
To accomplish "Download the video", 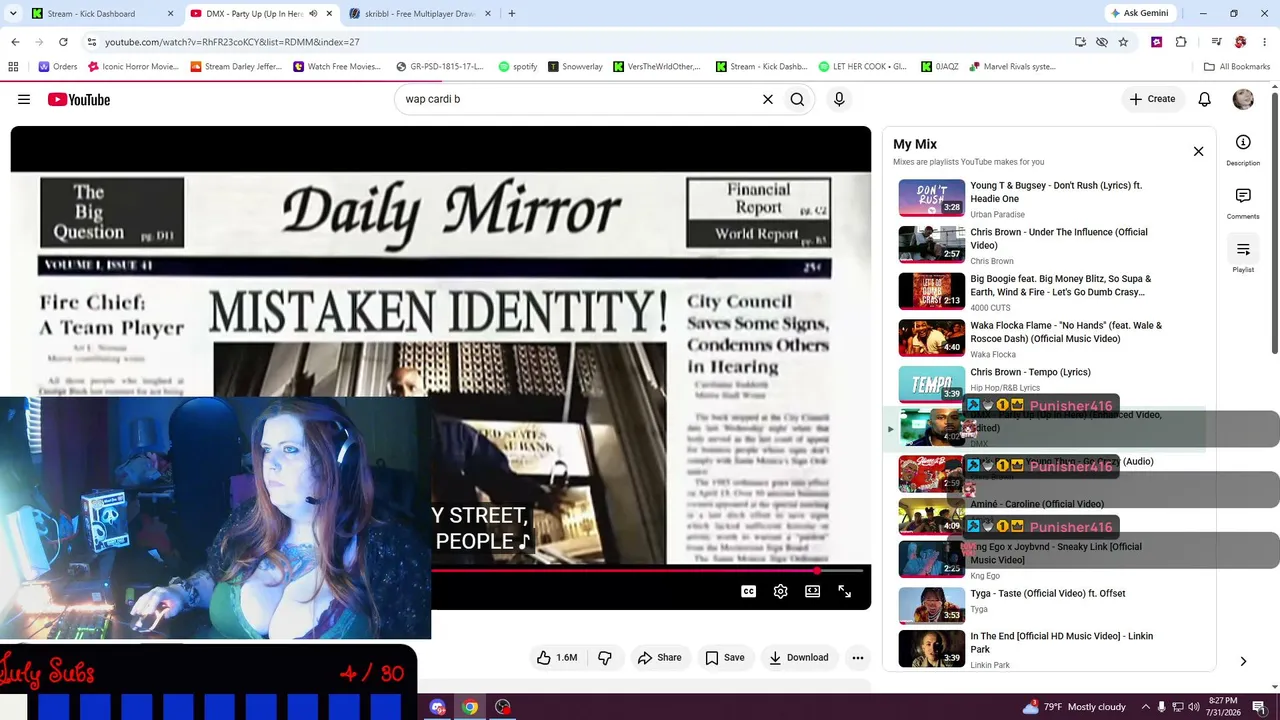I will (x=799, y=657).
